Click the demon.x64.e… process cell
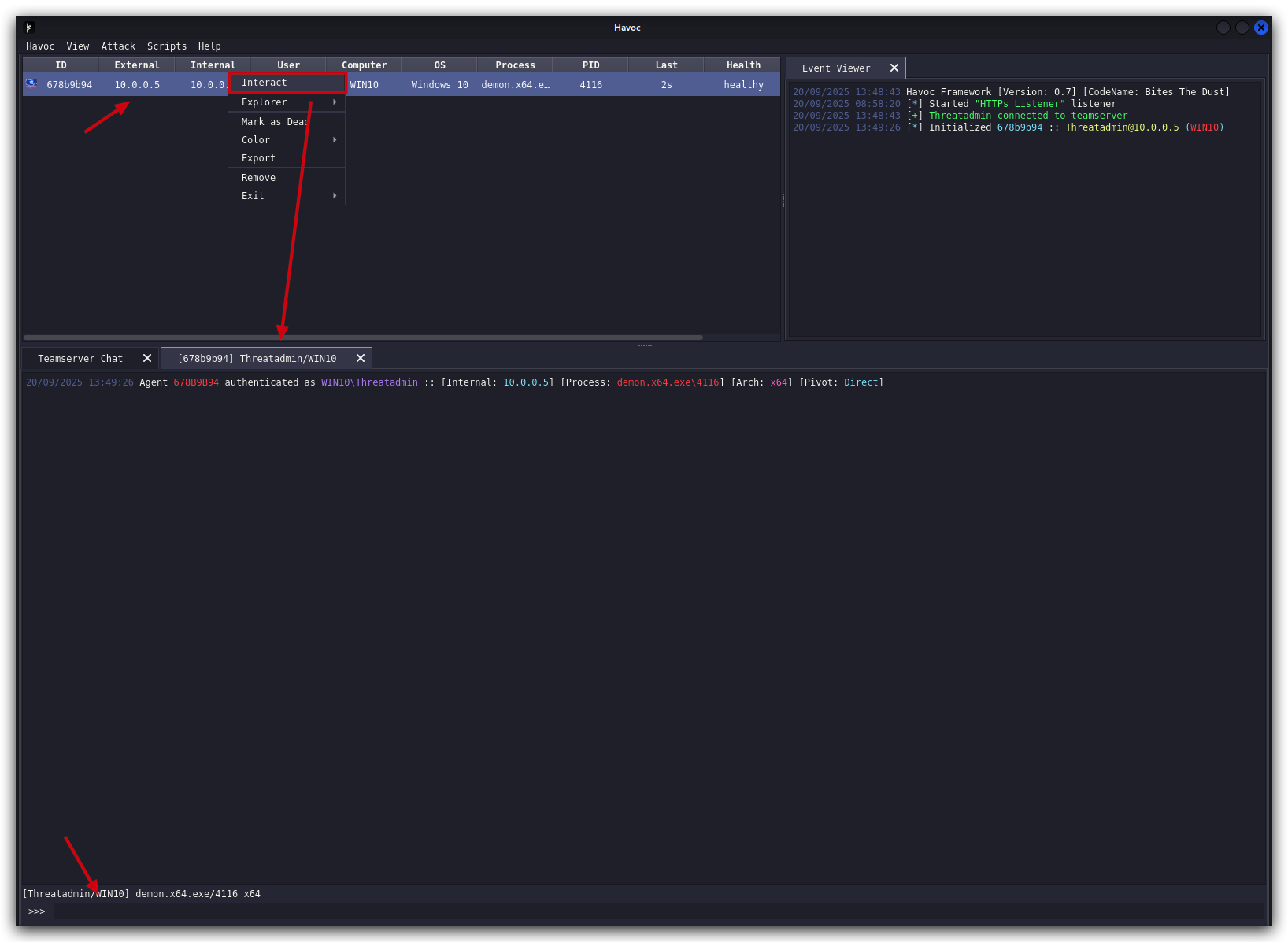Image resolution: width=1288 pixels, height=942 pixels. [x=515, y=85]
